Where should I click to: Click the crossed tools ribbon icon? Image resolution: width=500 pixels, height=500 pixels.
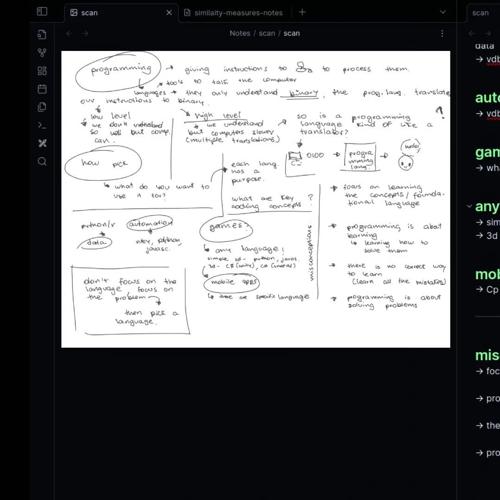coord(42,143)
